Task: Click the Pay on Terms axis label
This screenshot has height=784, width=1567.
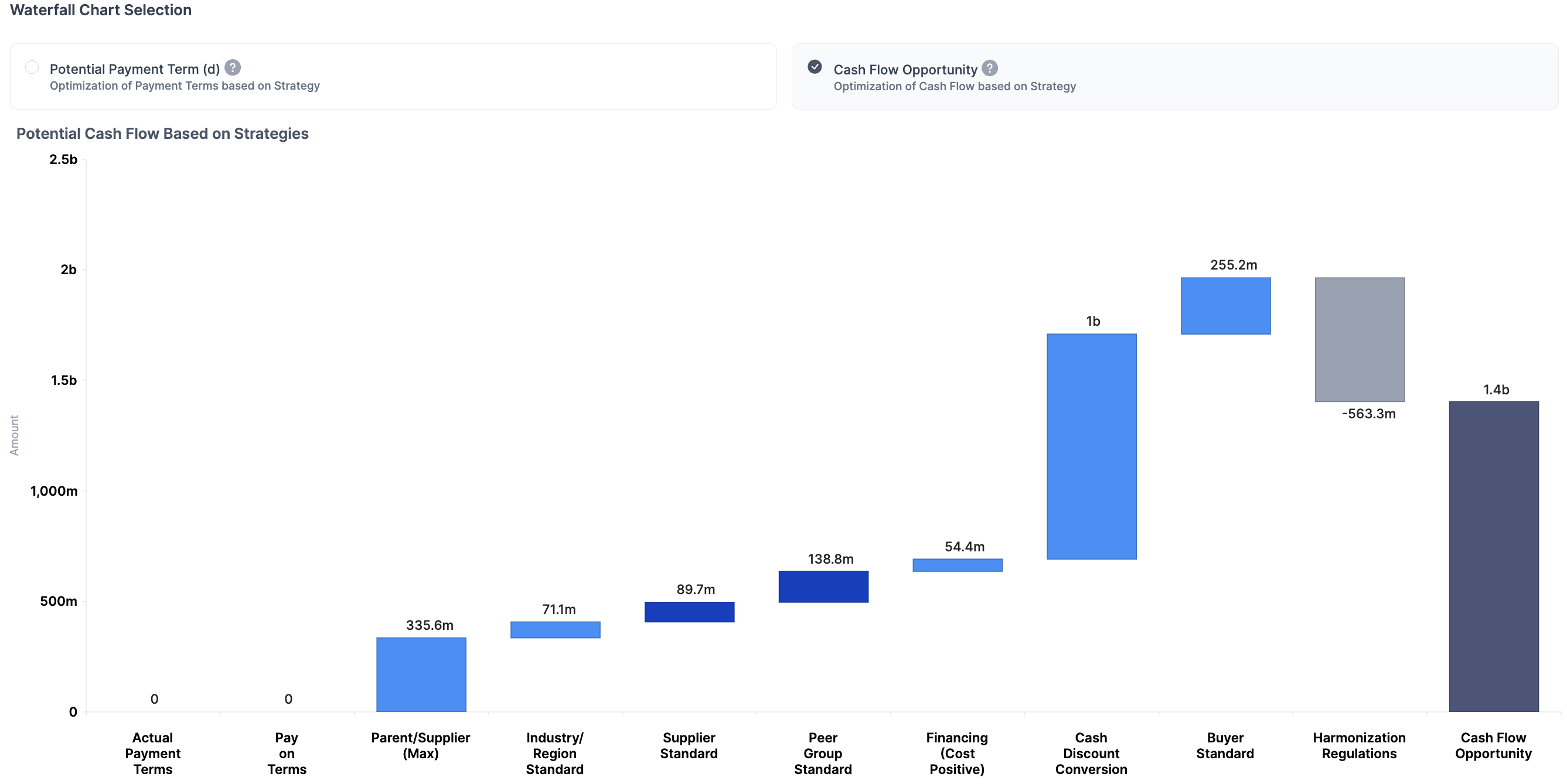Action: click(287, 753)
